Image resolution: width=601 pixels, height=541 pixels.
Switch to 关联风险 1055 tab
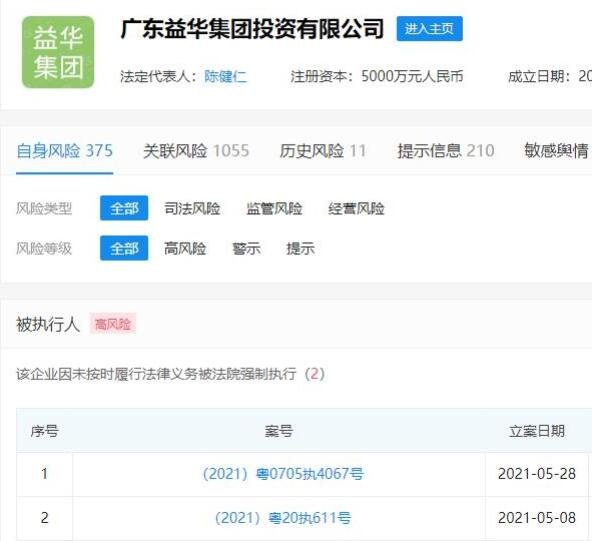pos(196,151)
